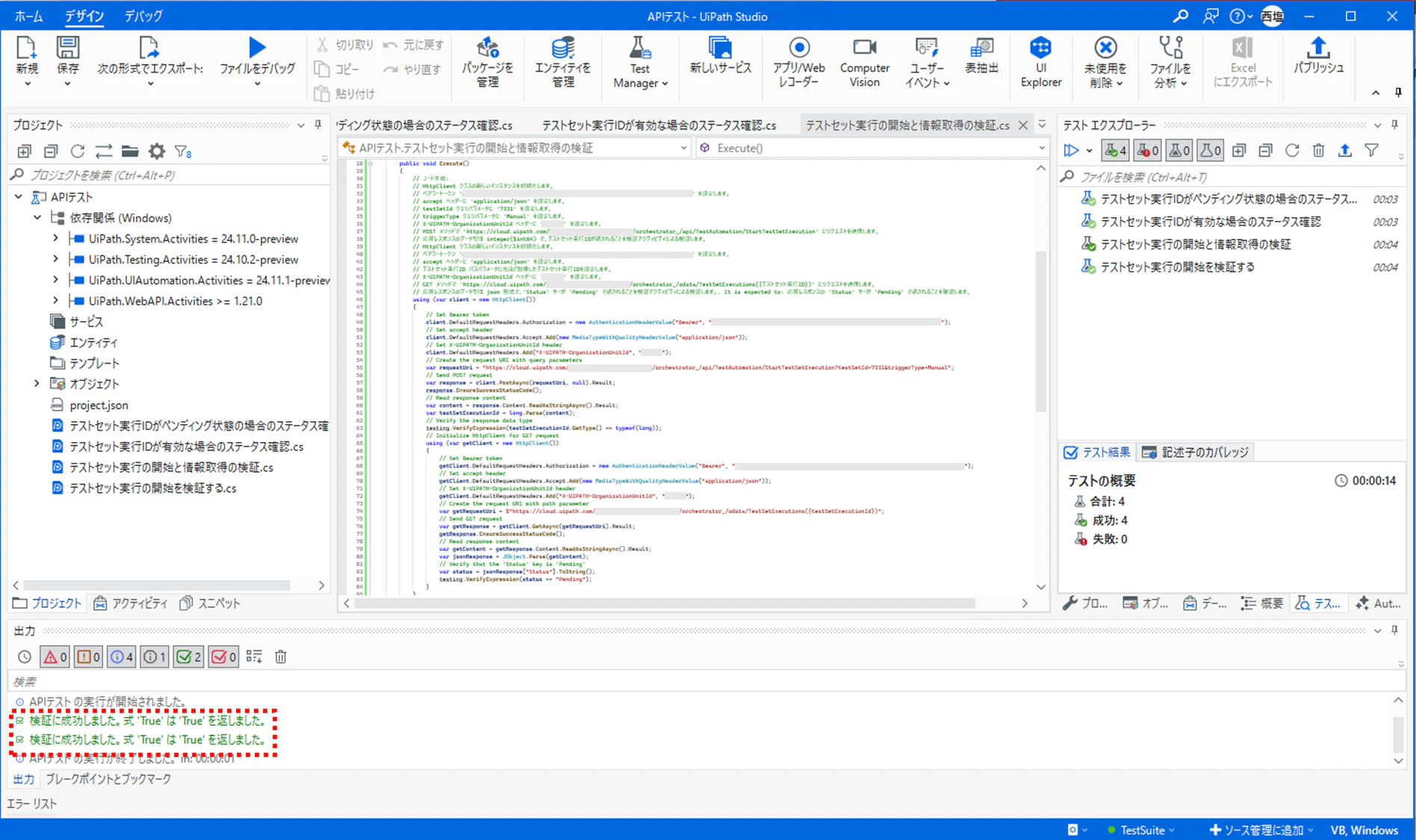Toggle info messages filter showing 4
This screenshot has height=840, width=1416.
tap(121, 657)
